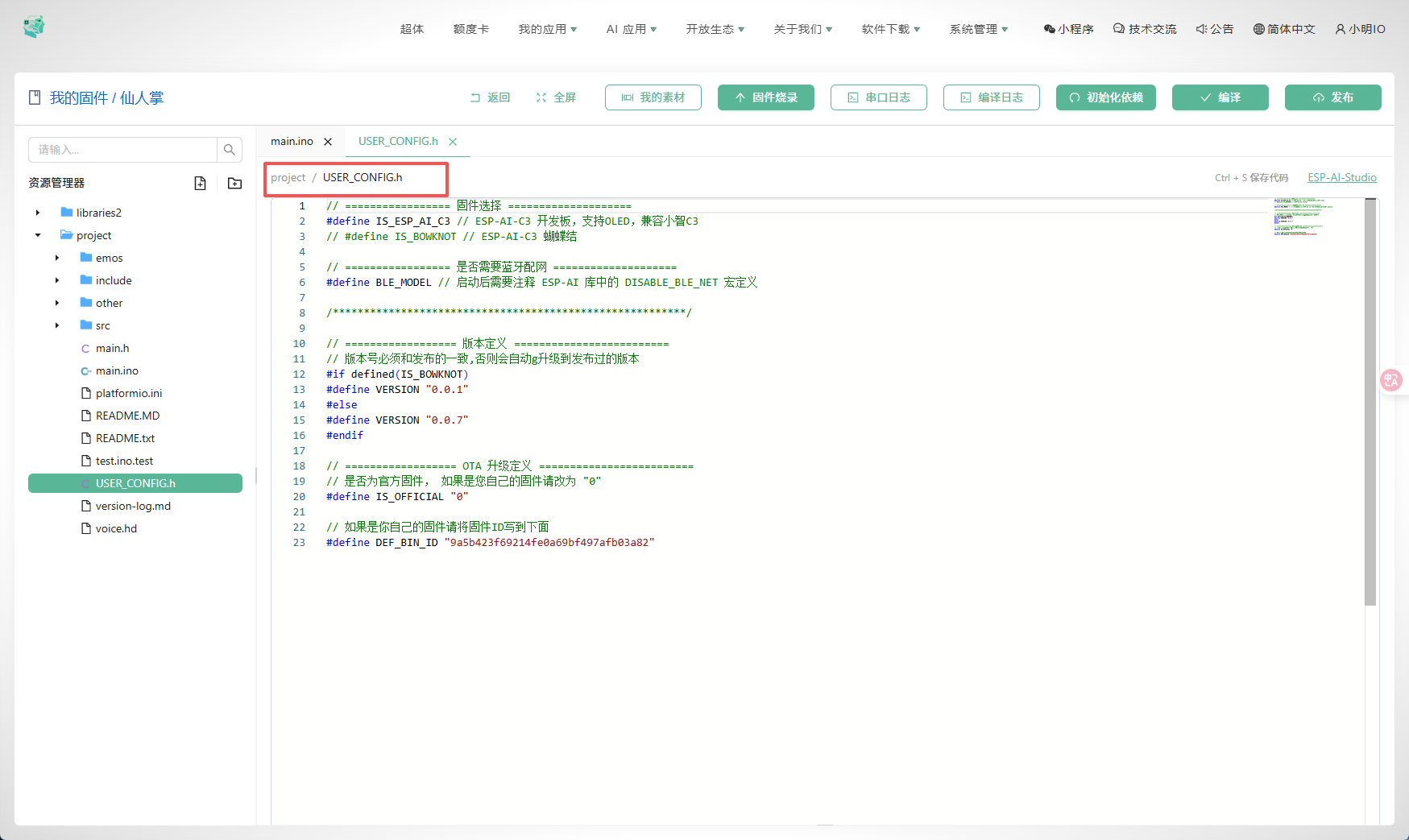Image resolution: width=1409 pixels, height=840 pixels.
Task: Click the floating translate icon at right edge
Action: tap(1391, 380)
